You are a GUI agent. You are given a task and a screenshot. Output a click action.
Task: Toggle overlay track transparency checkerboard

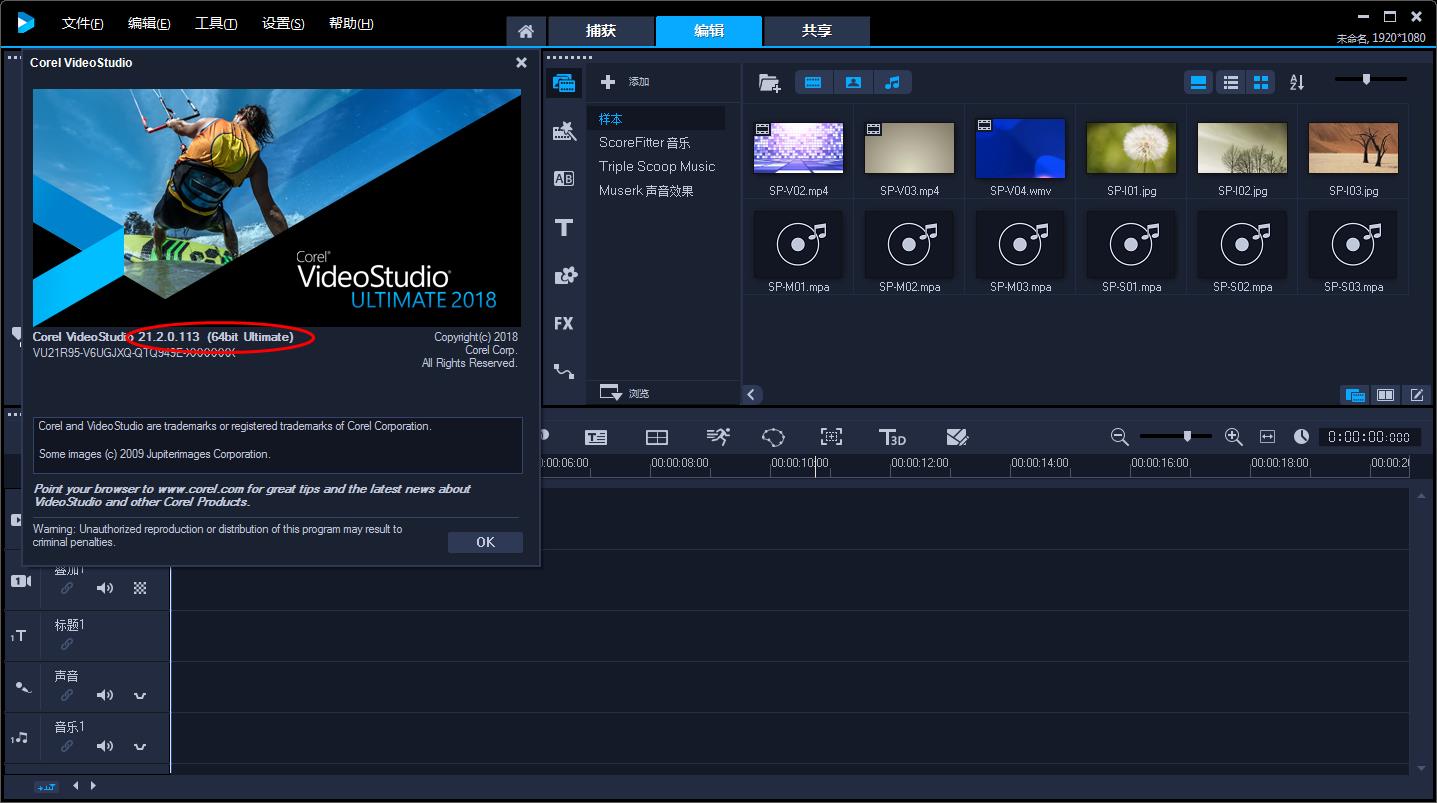(140, 588)
